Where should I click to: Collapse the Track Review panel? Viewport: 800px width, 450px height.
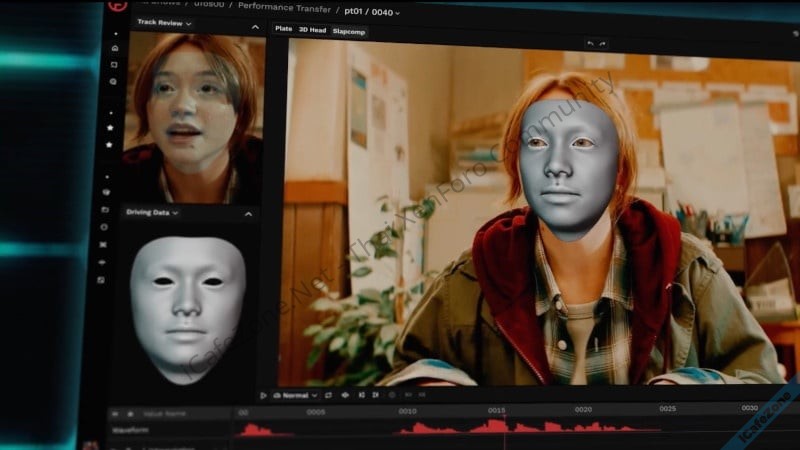click(x=255, y=25)
